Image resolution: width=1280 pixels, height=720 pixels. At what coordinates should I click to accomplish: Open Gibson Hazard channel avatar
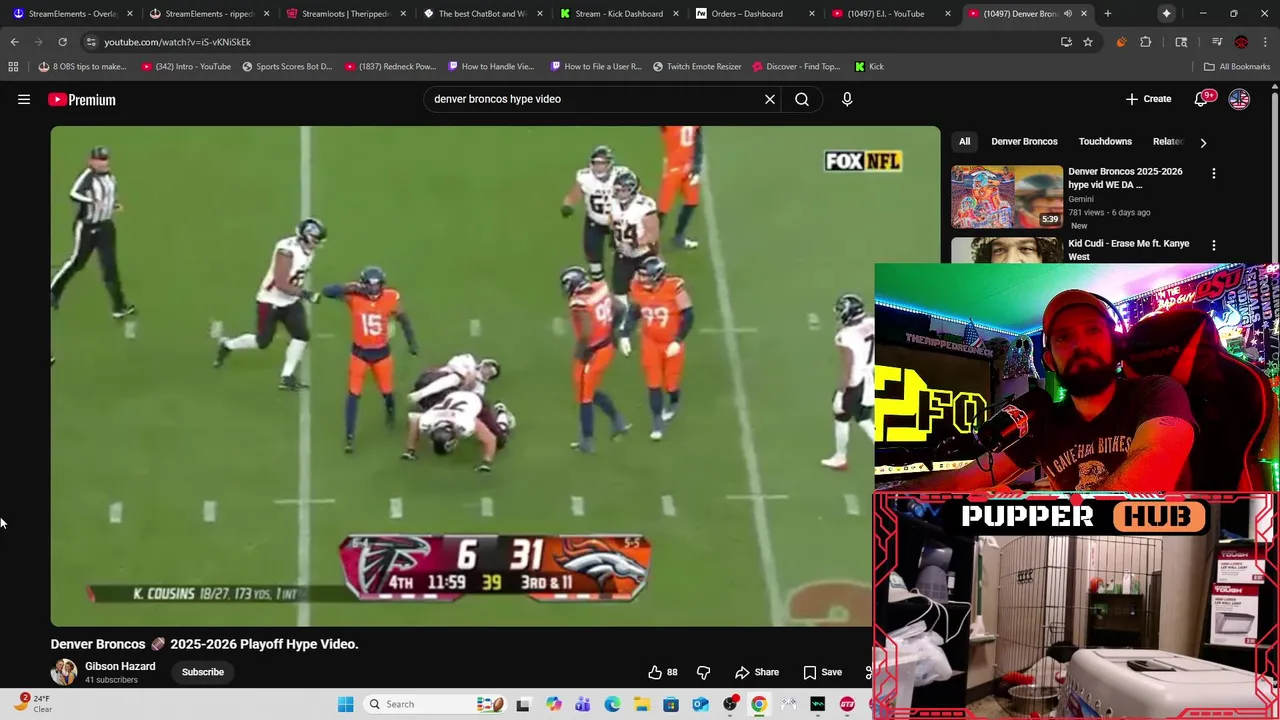tap(64, 672)
